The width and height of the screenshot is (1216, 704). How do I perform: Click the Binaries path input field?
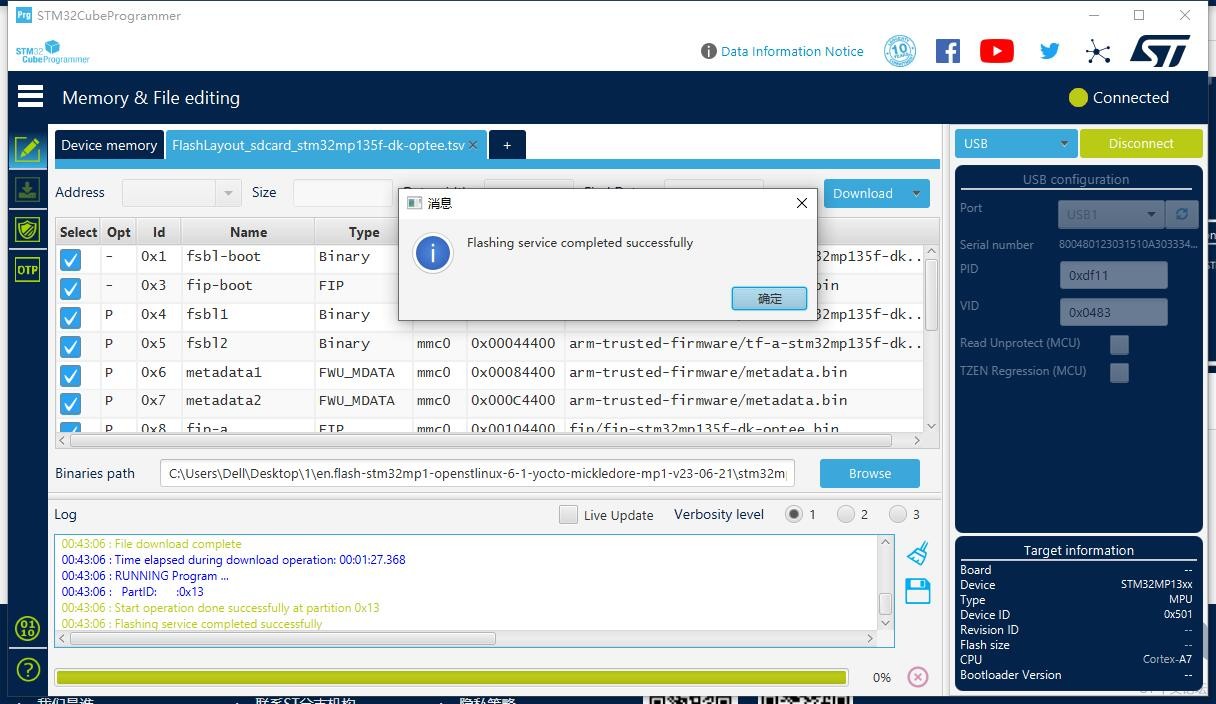[x=478, y=473]
